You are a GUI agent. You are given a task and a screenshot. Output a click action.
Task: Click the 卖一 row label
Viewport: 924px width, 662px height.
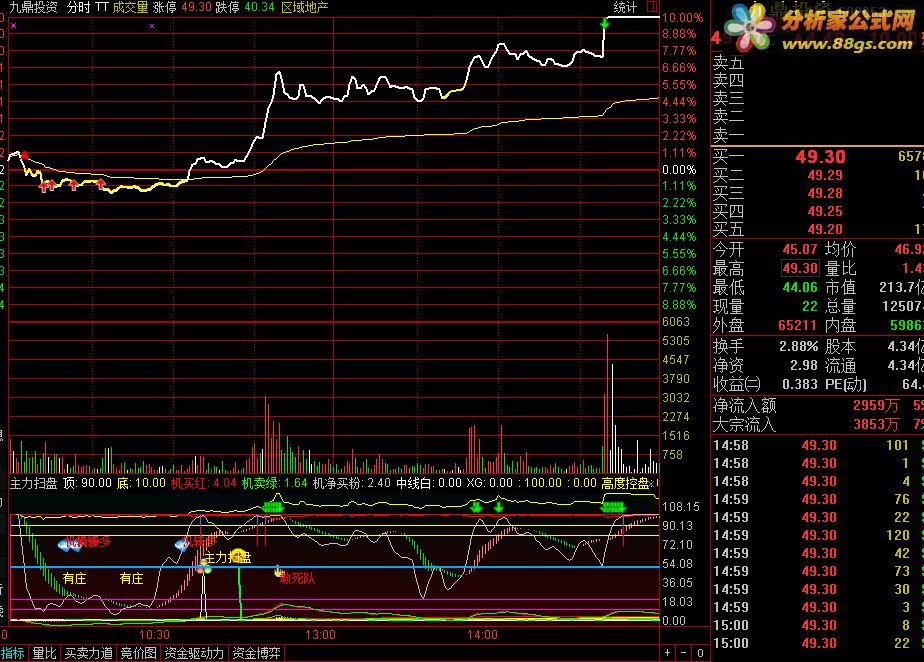click(728, 136)
